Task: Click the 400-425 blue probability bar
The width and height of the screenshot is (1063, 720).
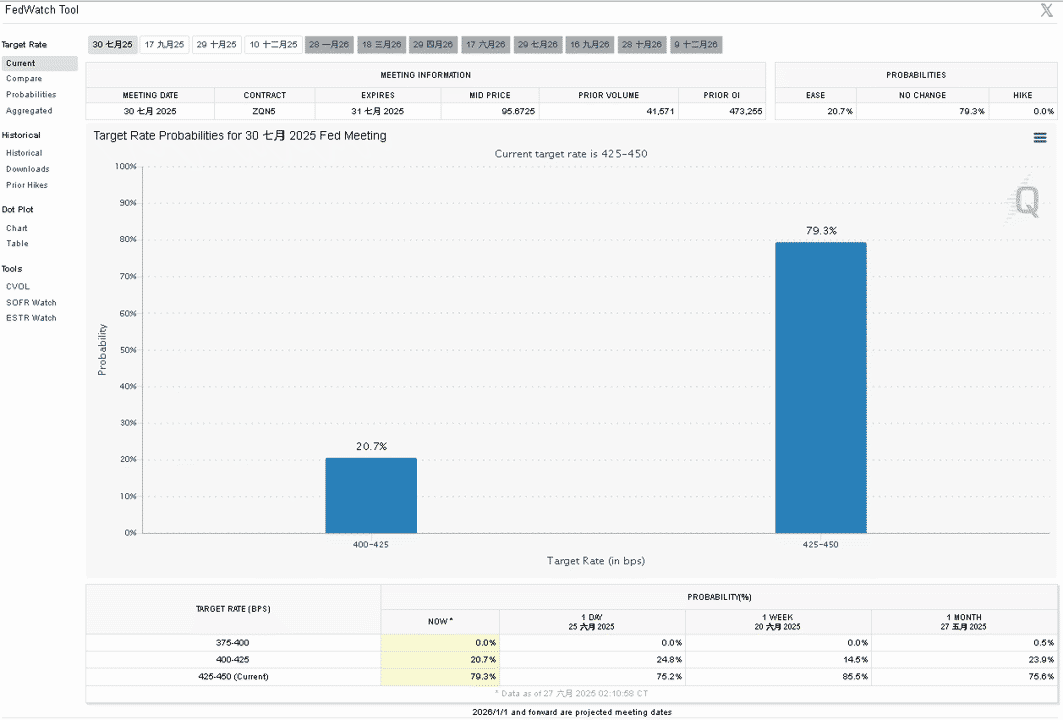Action: tap(371, 496)
